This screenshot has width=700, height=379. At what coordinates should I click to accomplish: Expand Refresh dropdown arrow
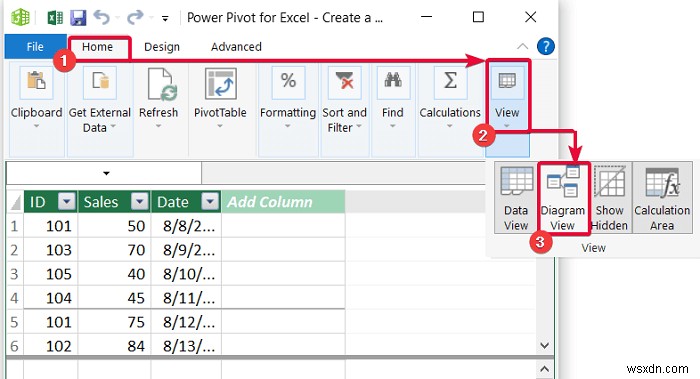point(158,126)
